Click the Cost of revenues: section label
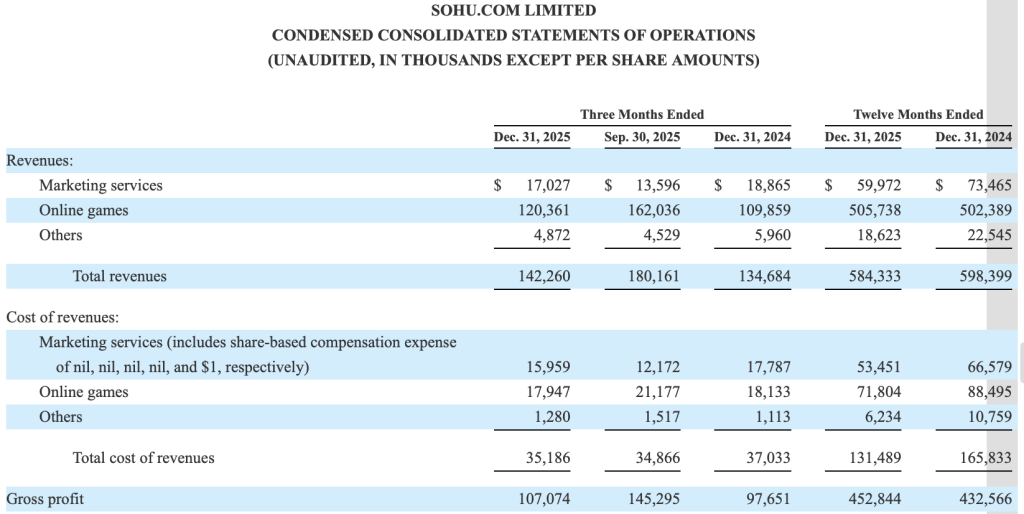This screenshot has width=1024, height=514. pos(63,317)
